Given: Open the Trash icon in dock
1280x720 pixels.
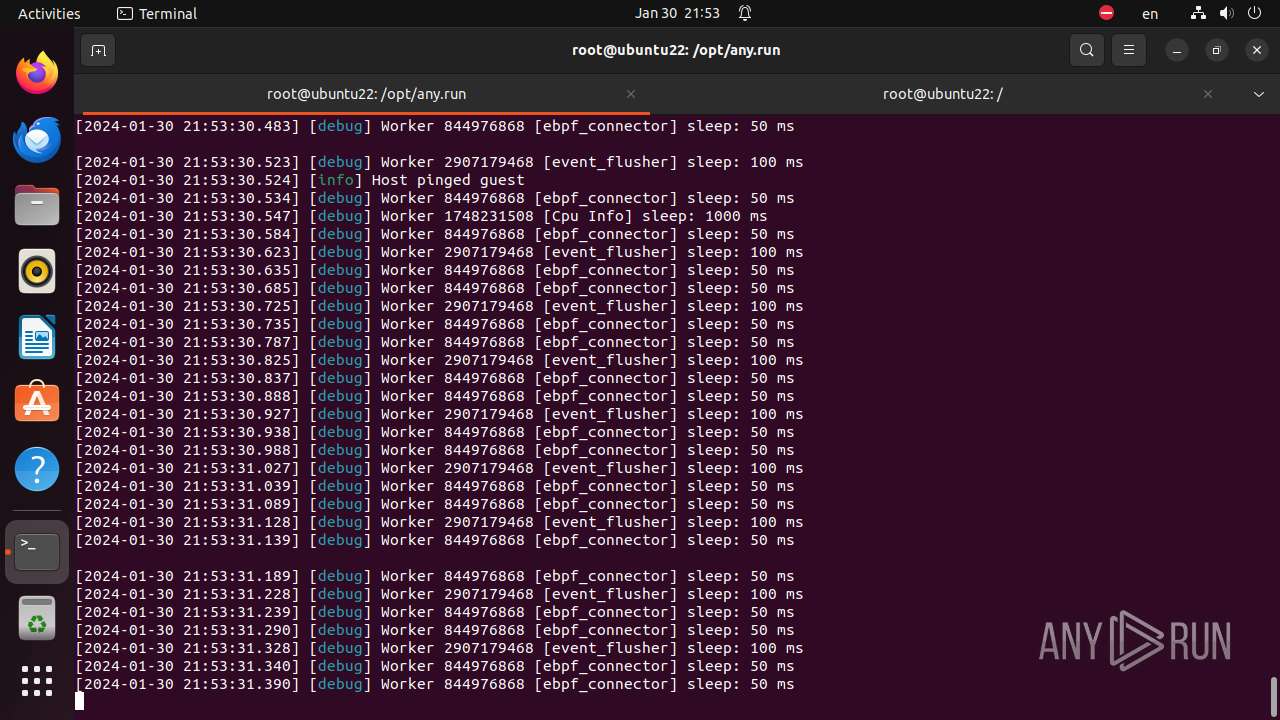Looking at the screenshot, I should click(37, 618).
